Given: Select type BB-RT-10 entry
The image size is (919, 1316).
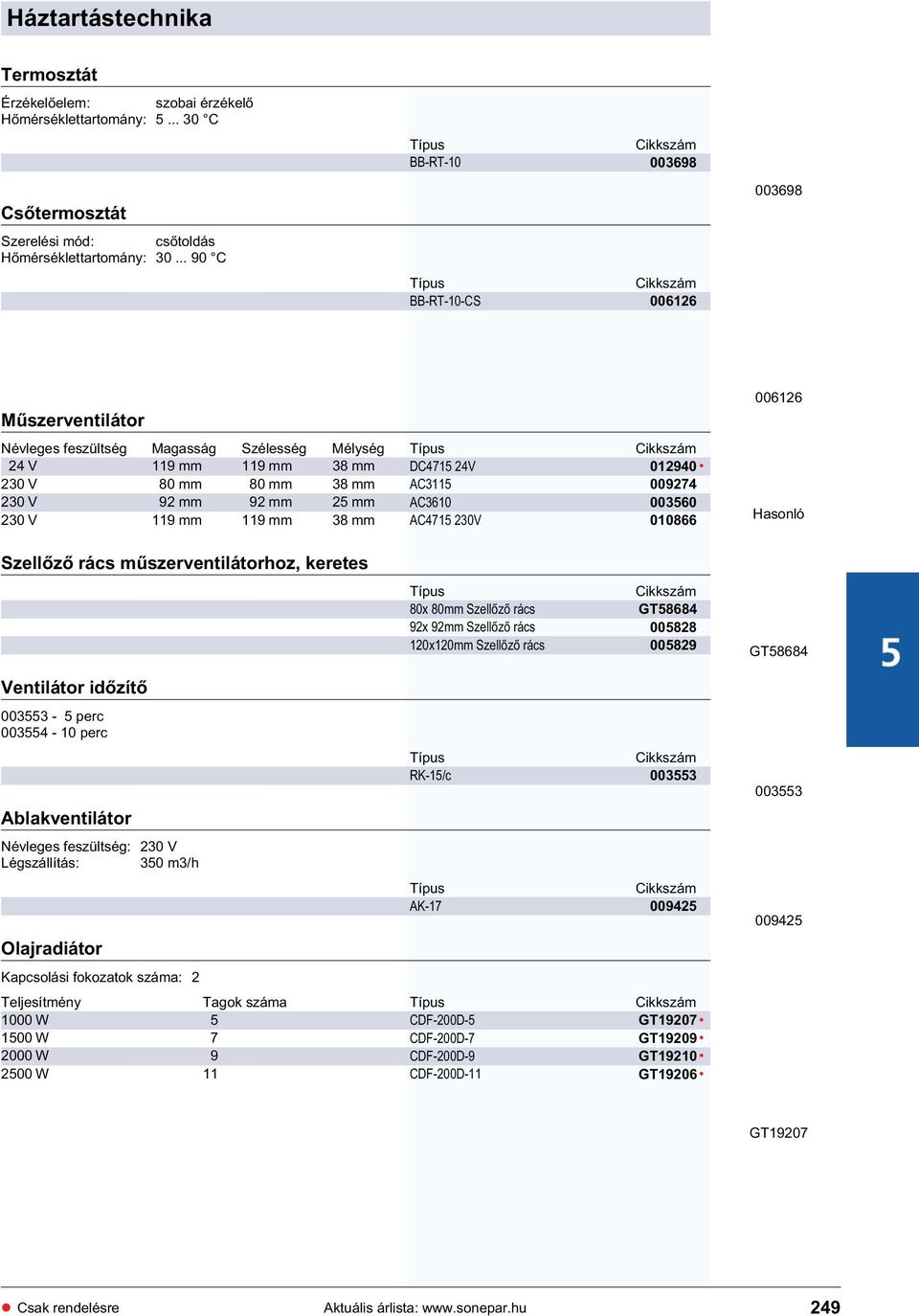Looking at the screenshot, I should coord(435,163).
